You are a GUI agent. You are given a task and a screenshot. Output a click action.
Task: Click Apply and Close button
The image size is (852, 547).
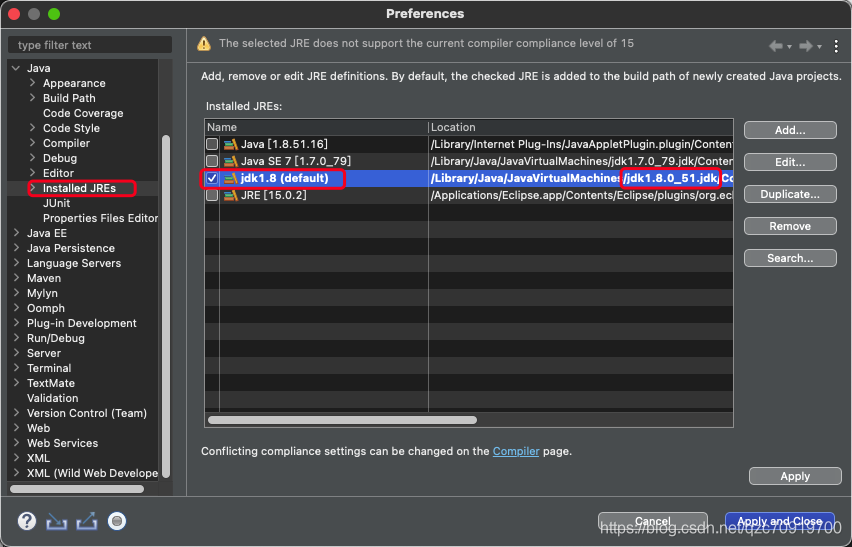tap(780, 521)
